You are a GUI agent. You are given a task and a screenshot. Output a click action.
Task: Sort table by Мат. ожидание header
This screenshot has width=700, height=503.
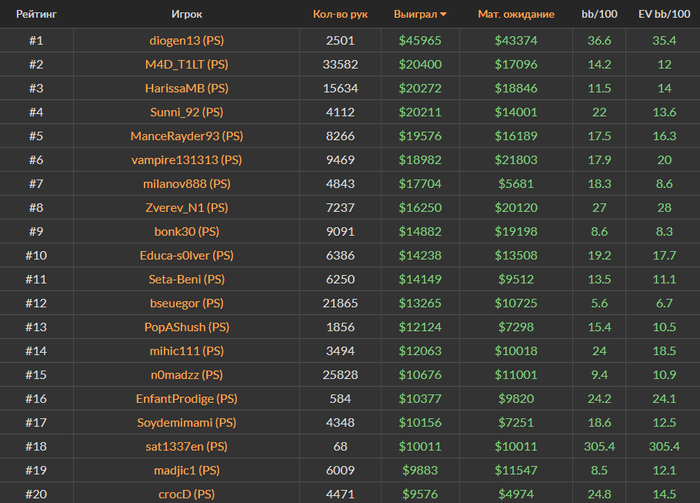pos(516,14)
